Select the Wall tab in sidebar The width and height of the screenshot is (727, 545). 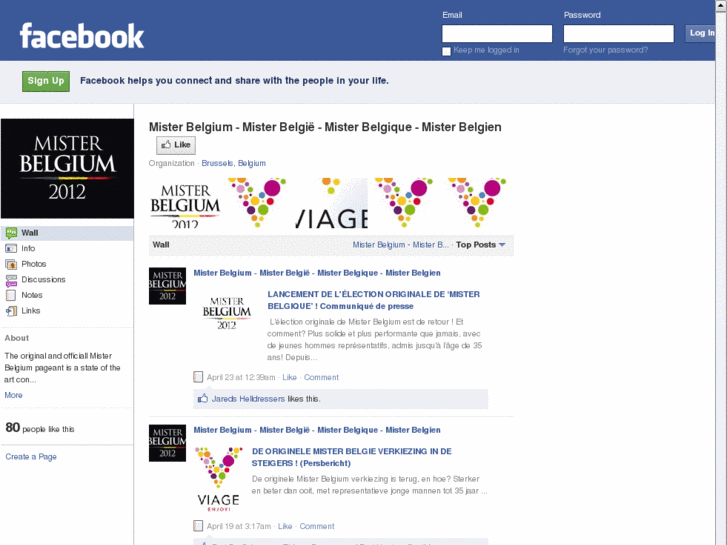click(x=67, y=233)
